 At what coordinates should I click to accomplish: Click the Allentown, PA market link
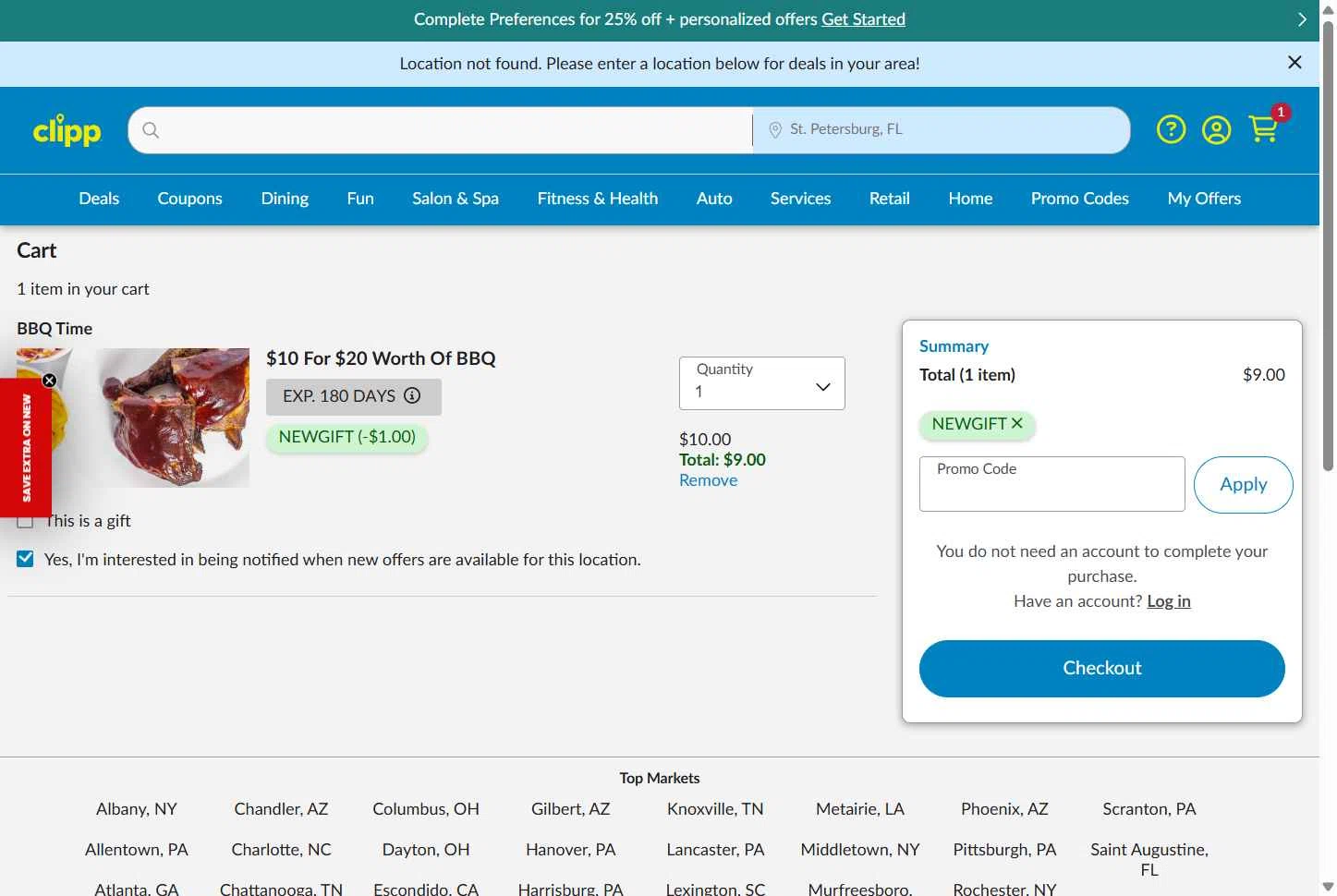tap(137, 850)
